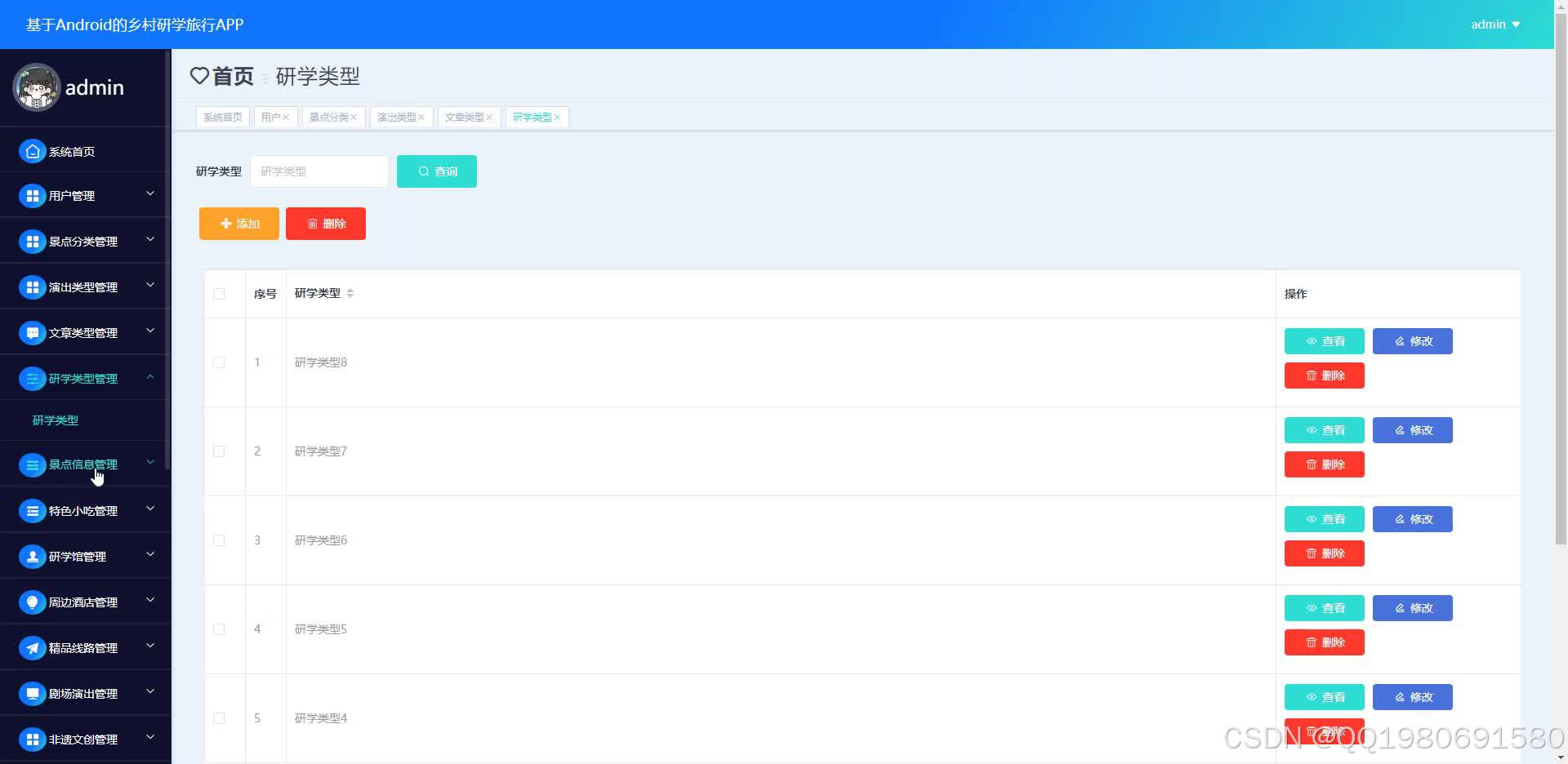The height and width of the screenshot is (764, 1568).
Task: Click 查看 for row 研学类型5
Action: click(1325, 608)
